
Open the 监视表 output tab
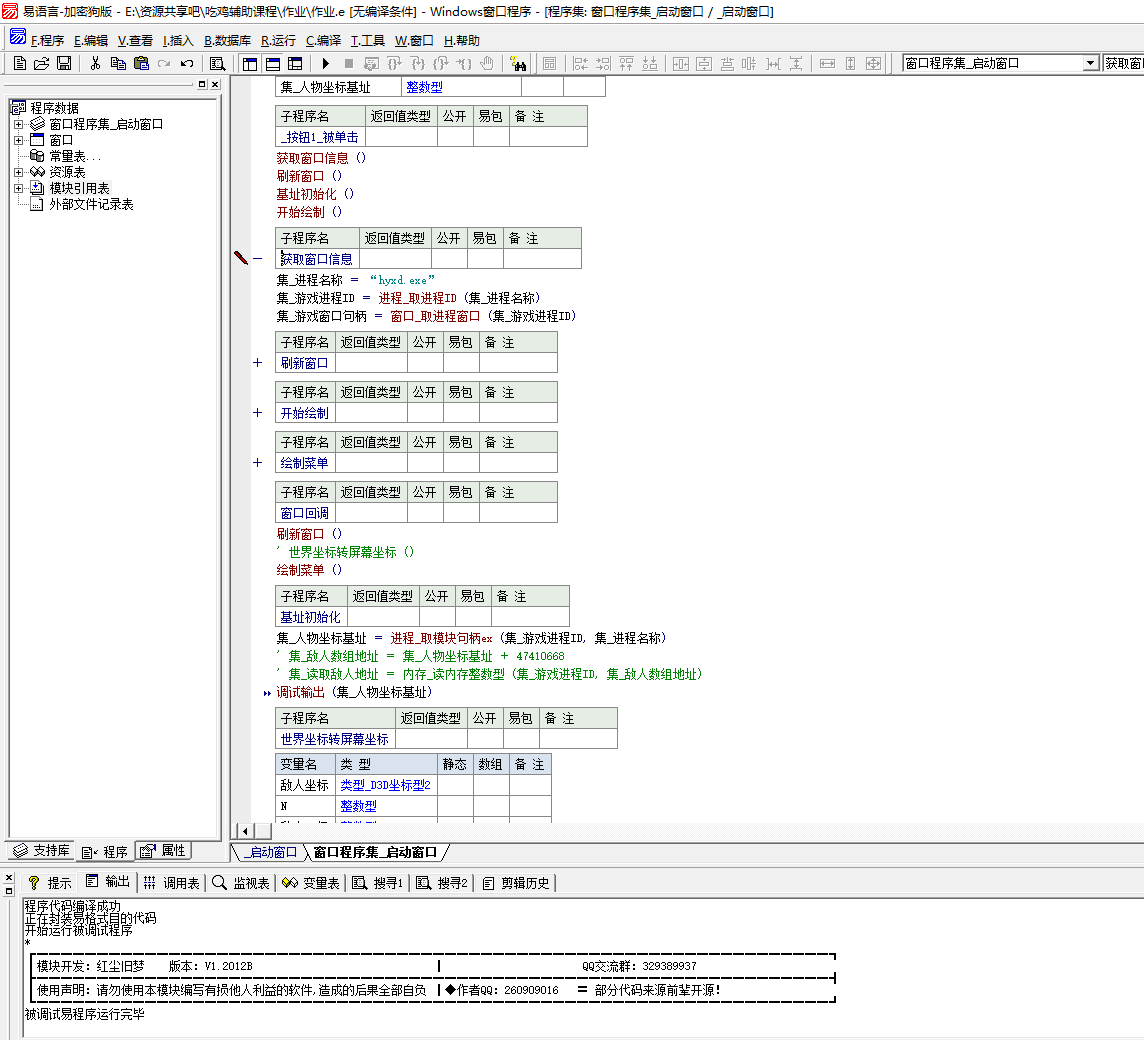[241, 883]
